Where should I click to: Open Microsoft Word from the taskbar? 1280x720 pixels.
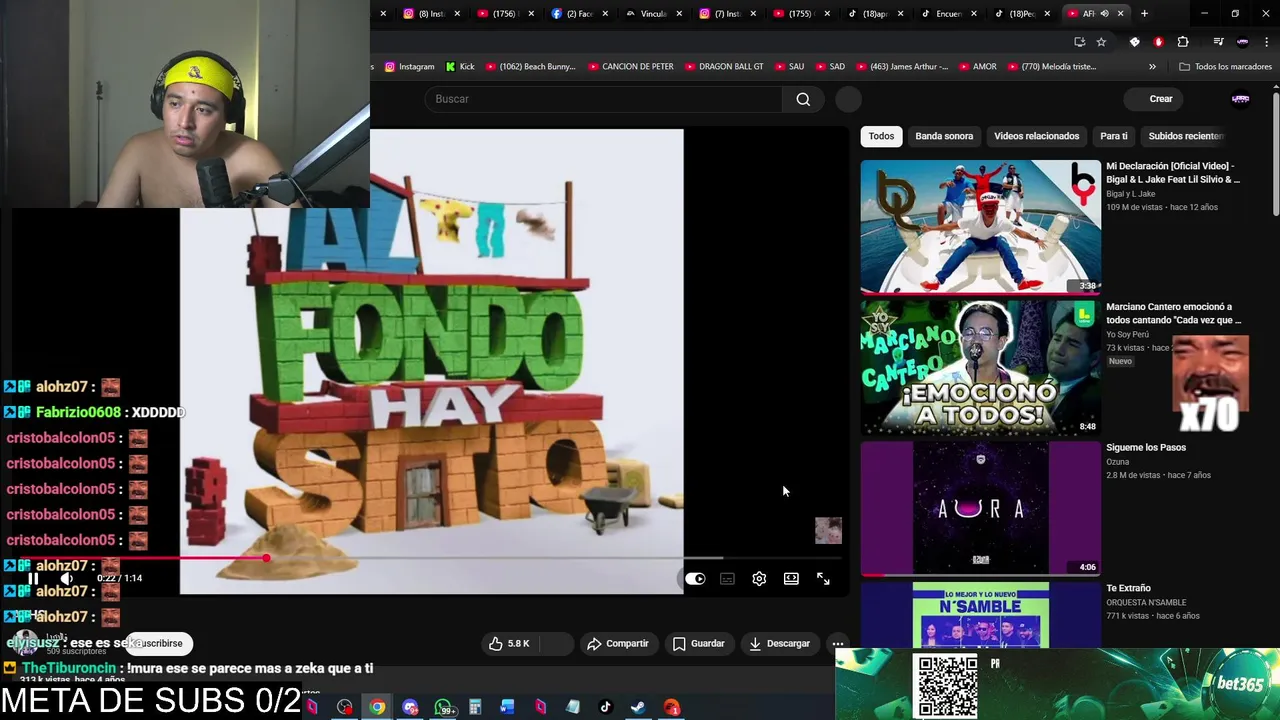(x=507, y=707)
